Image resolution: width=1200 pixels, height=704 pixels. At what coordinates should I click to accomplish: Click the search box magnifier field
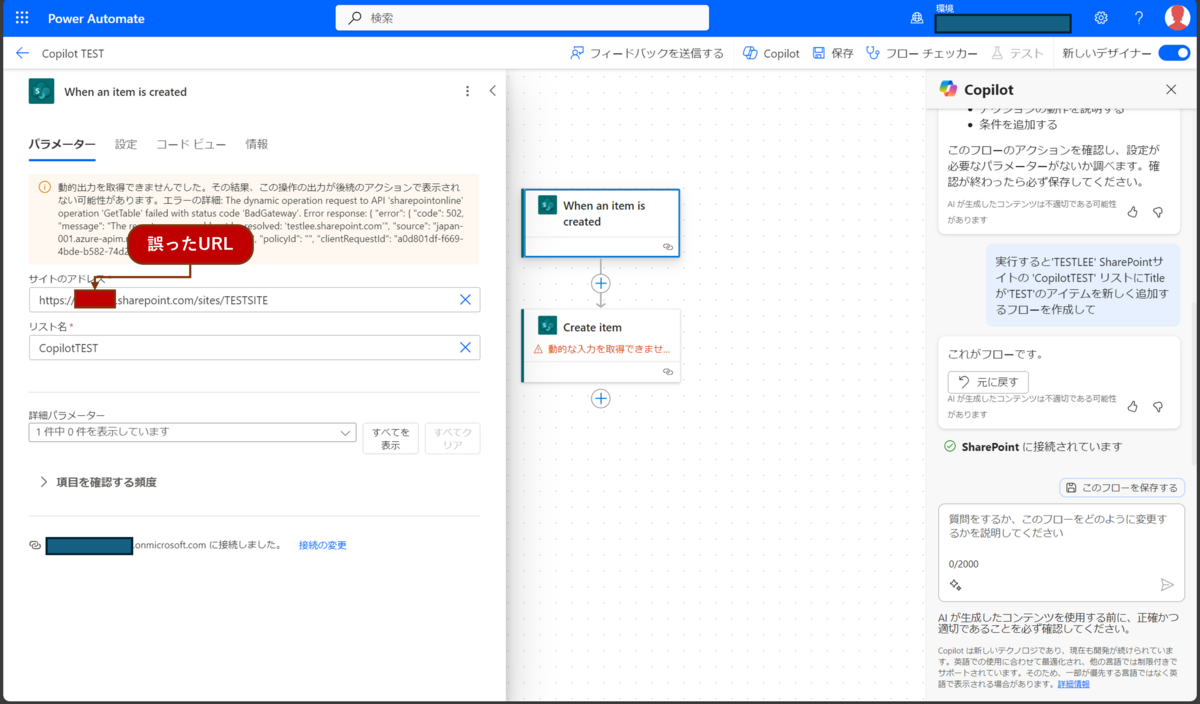(x=522, y=18)
